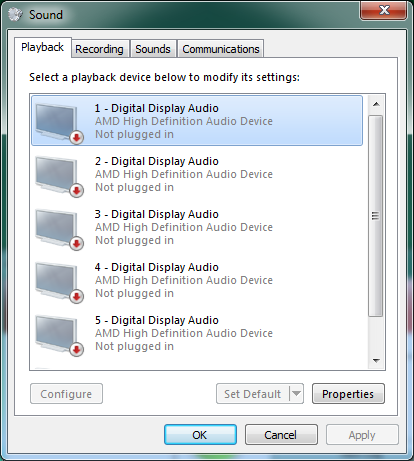
Task: Click the red unplugged arrow badge on device 4
Action: click(77, 297)
